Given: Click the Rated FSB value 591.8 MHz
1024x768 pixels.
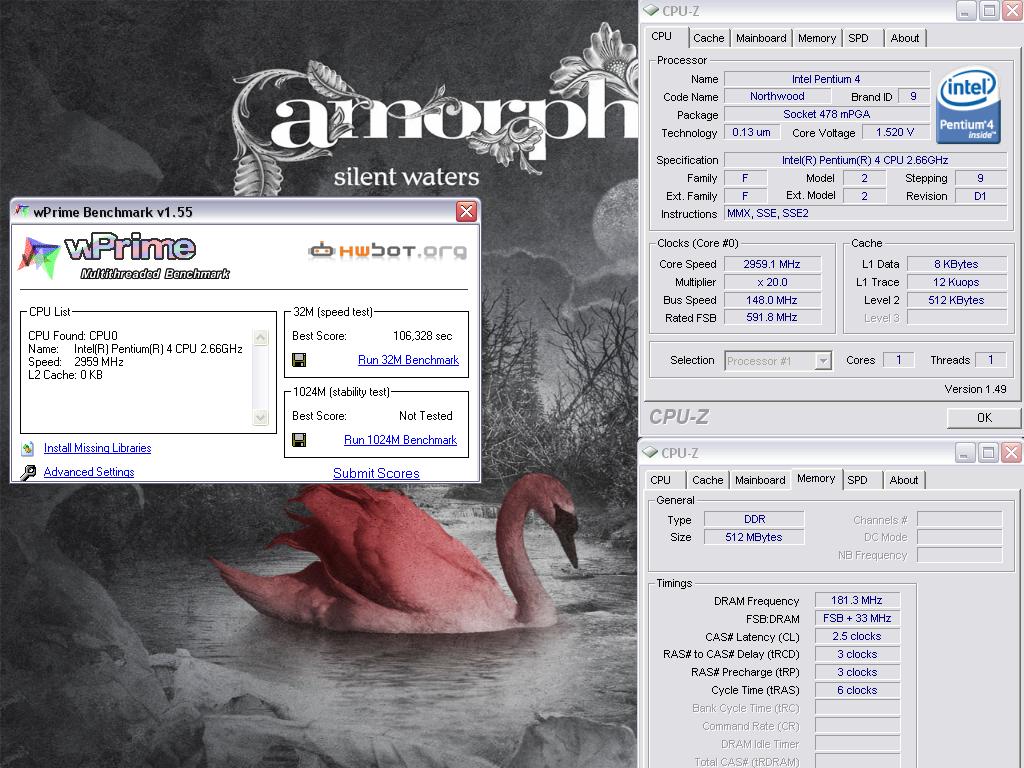Looking at the screenshot, I should point(772,317).
